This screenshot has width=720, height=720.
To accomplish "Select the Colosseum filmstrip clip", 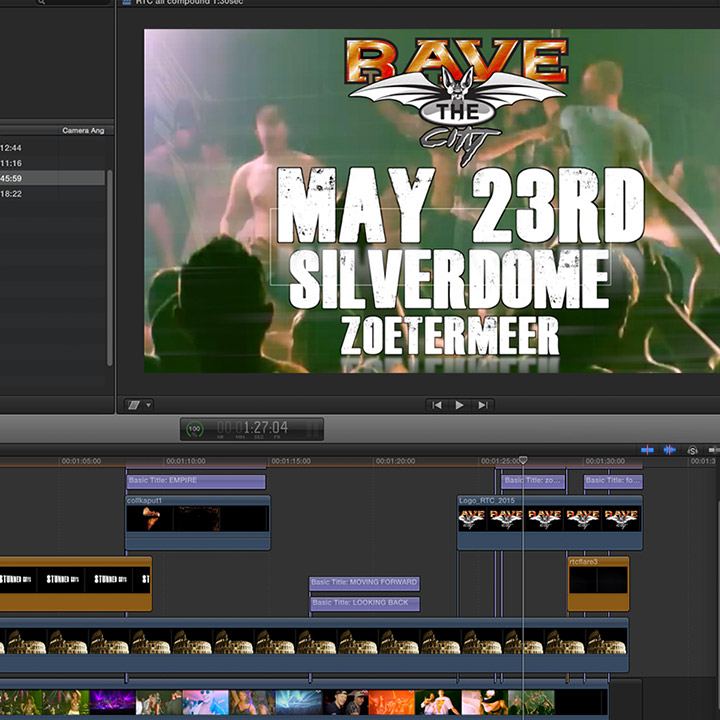I will (x=314, y=645).
